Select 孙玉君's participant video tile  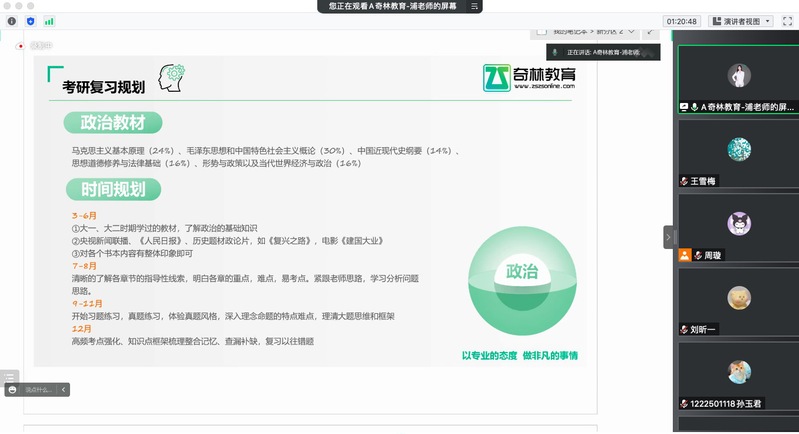738,373
